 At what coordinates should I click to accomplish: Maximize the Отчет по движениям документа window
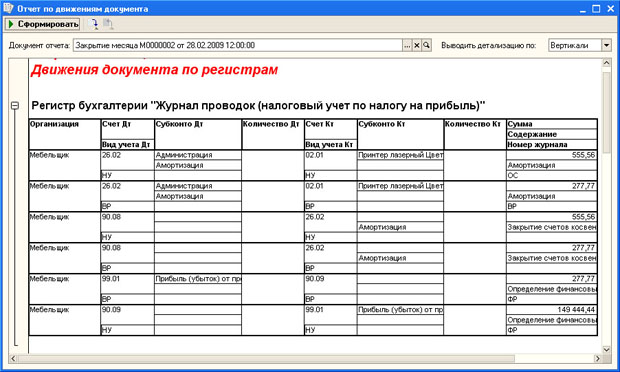pyautogui.click(x=596, y=9)
